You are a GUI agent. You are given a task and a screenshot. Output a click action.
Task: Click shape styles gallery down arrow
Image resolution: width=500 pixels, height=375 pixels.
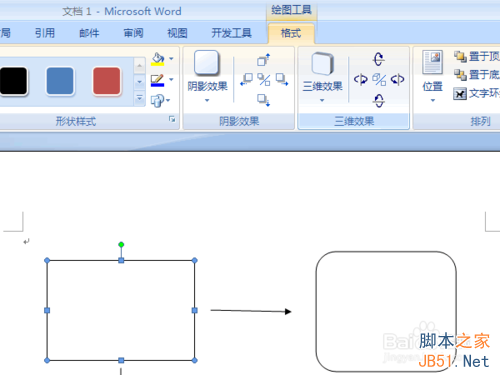(x=140, y=82)
